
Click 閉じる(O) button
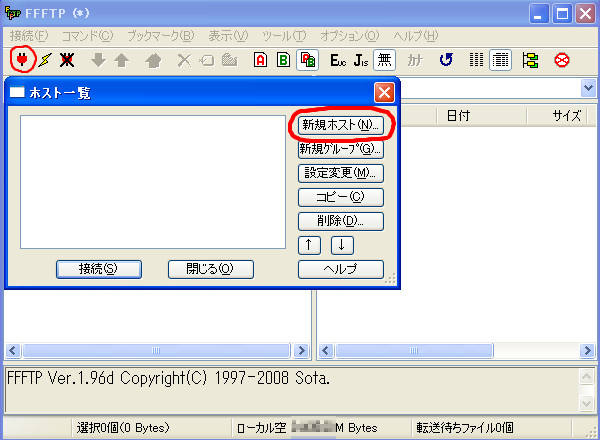coord(210,269)
